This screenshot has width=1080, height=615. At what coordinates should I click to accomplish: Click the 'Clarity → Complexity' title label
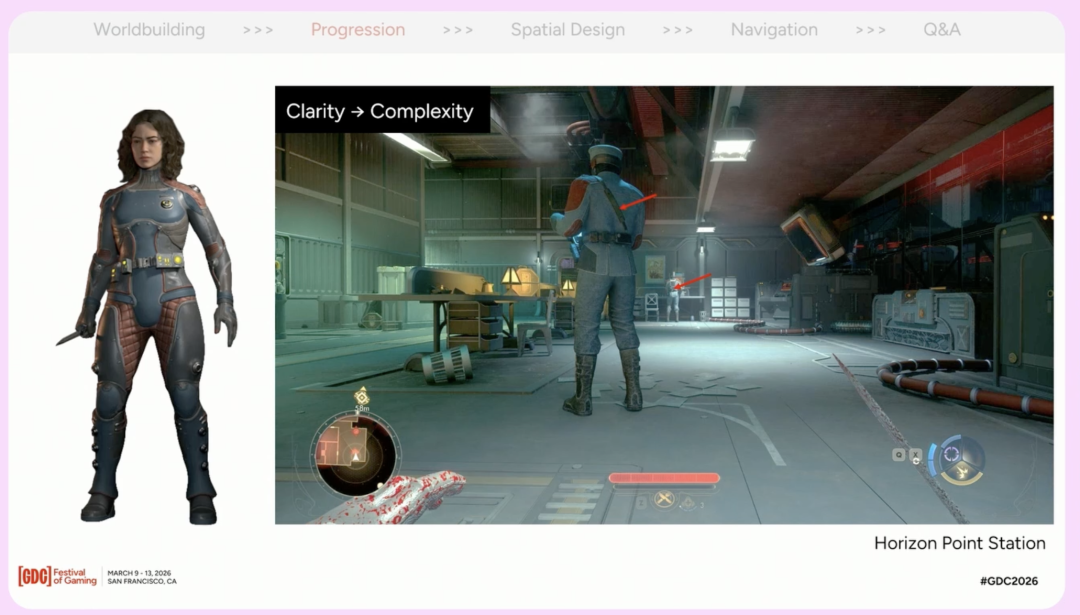tap(380, 111)
